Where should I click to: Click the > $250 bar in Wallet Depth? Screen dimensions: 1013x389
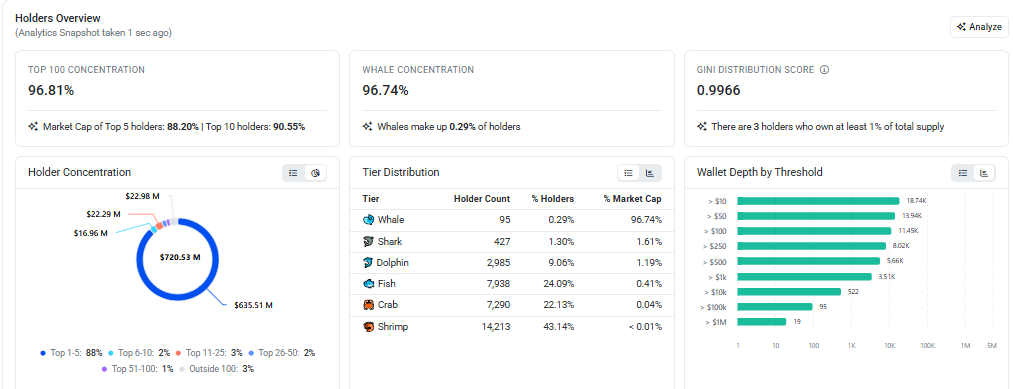(811, 246)
